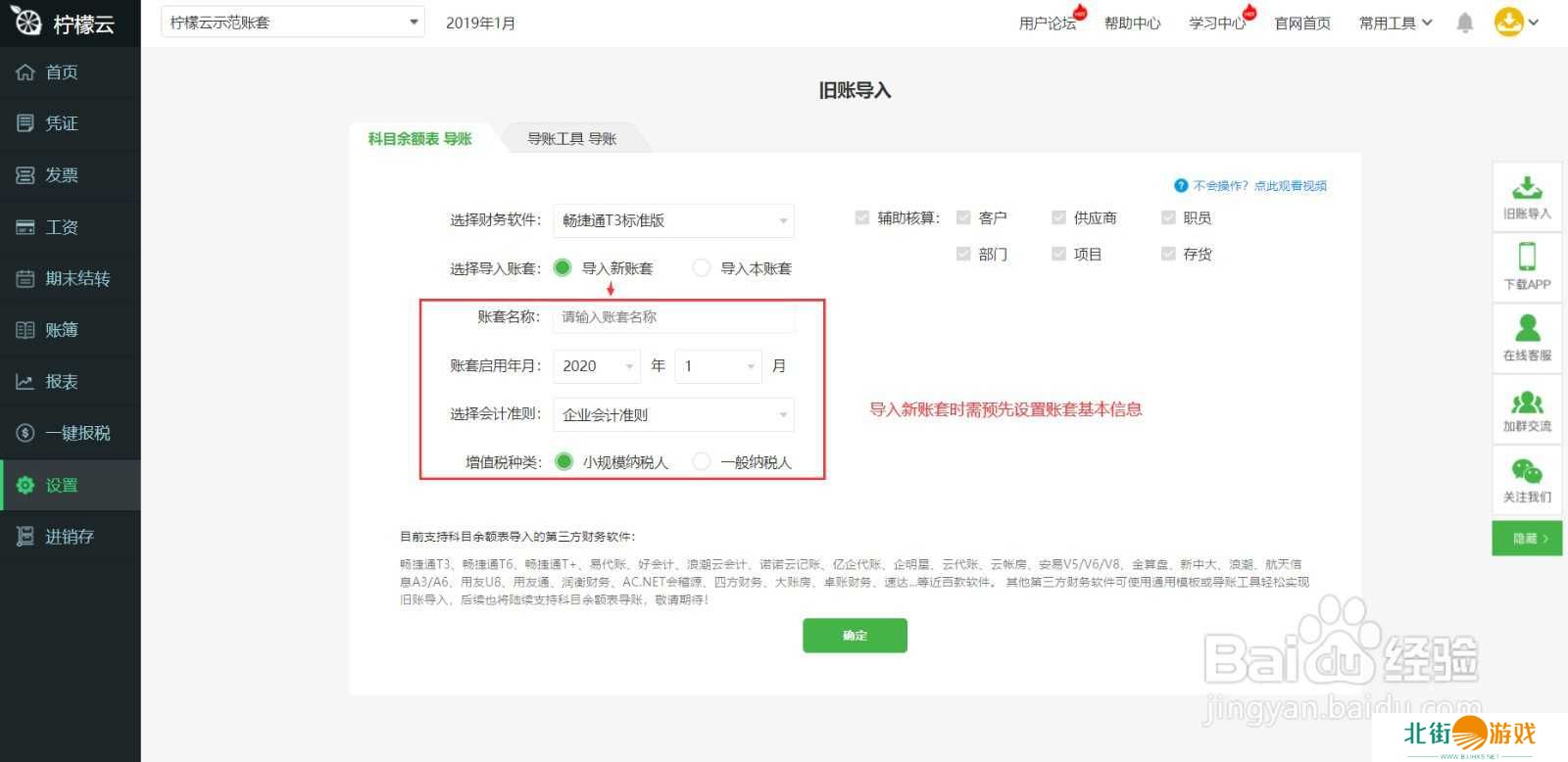Click the green 确定 button
Screen dimensions: 1568x762
[855, 635]
